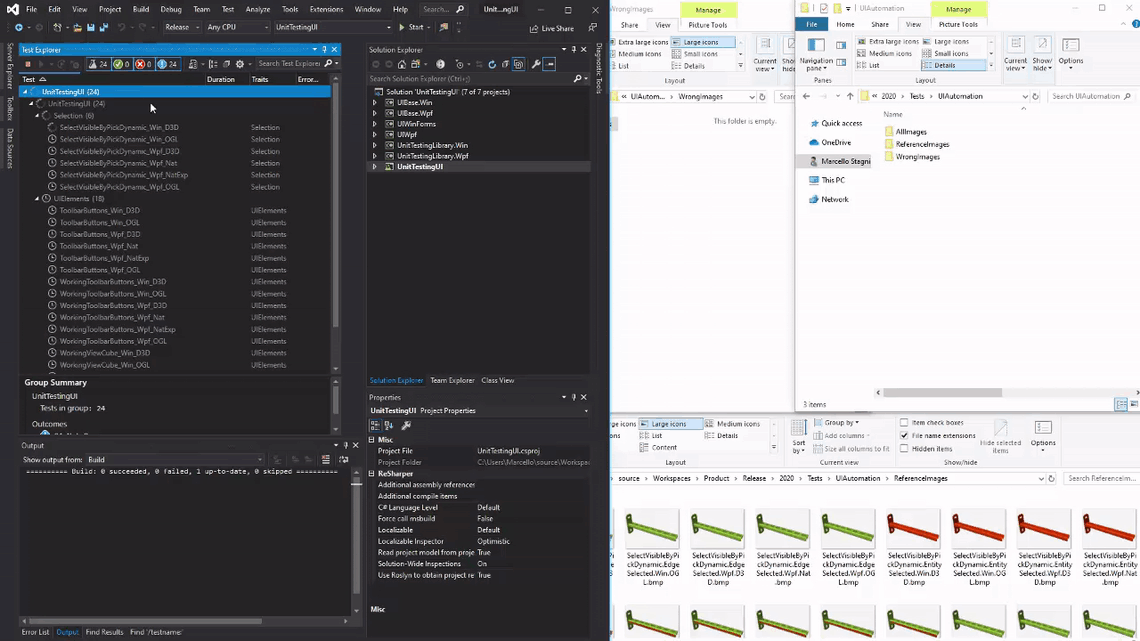Switch to the Team Explorer tab
The width and height of the screenshot is (1140, 641).
pos(452,380)
